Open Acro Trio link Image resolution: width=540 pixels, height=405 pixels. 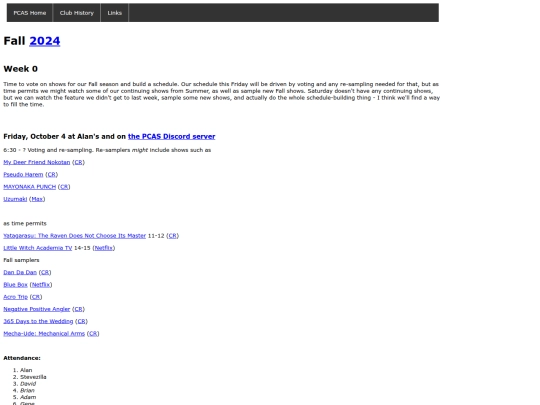tap(15, 297)
